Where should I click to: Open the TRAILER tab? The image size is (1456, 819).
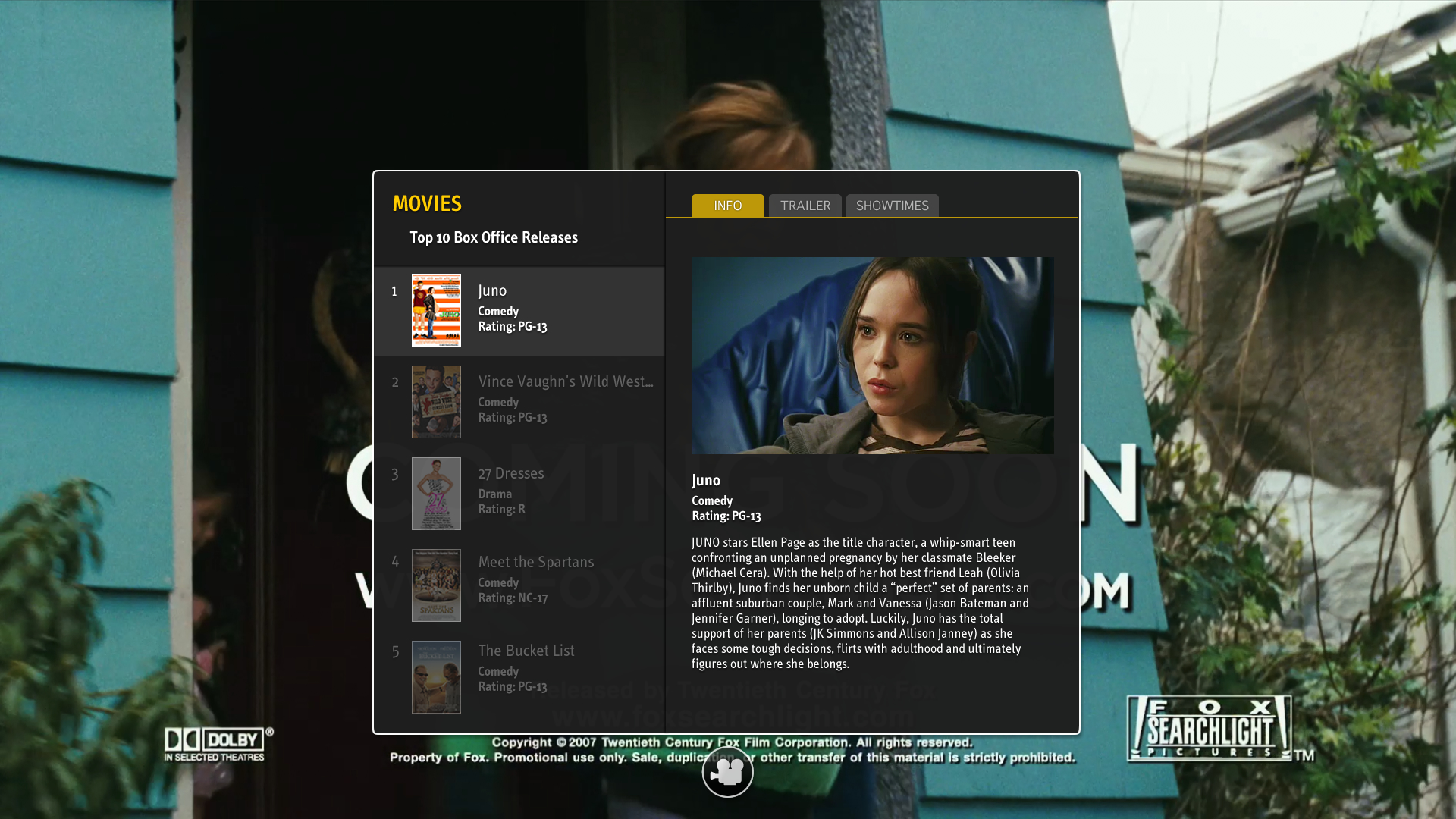click(805, 206)
